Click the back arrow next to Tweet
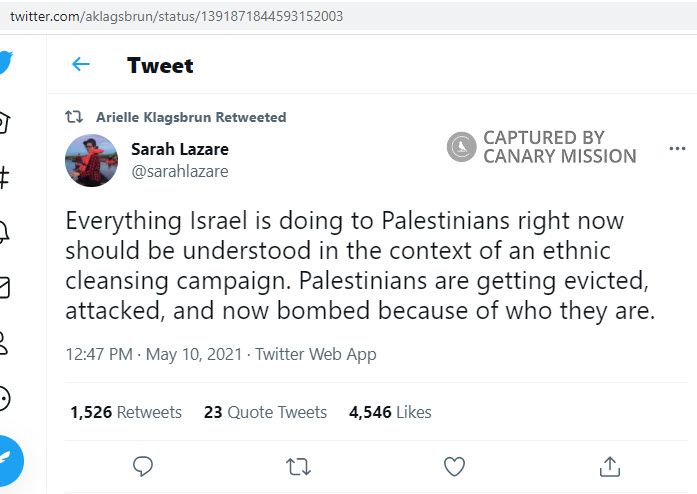Screen dimensions: 697x494 [81, 65]
